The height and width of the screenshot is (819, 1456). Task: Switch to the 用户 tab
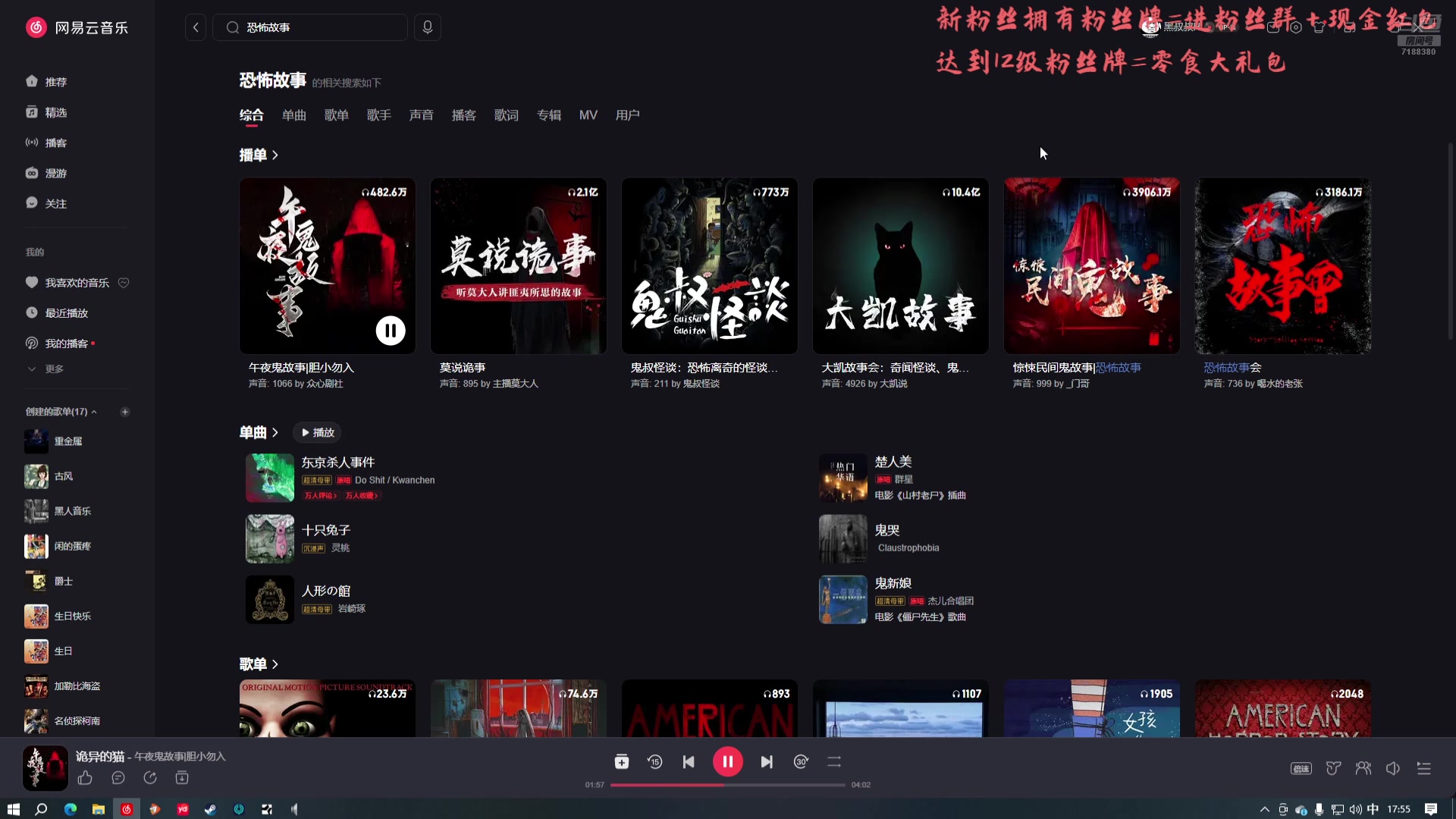[628, 115]
